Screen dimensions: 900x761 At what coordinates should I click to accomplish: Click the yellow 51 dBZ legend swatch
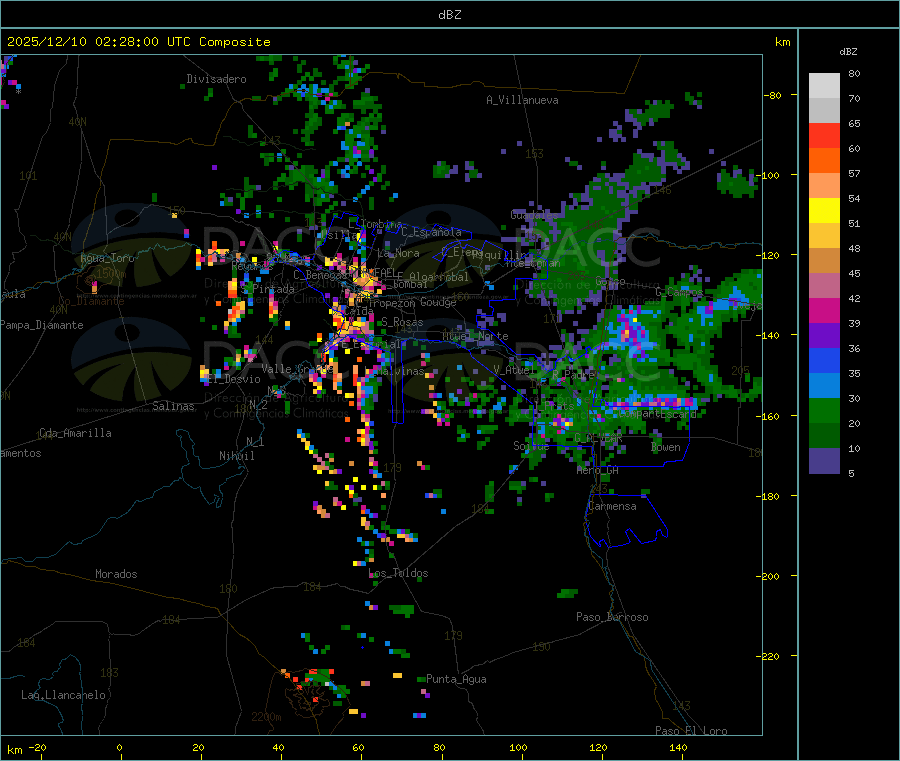pos(824,211)
